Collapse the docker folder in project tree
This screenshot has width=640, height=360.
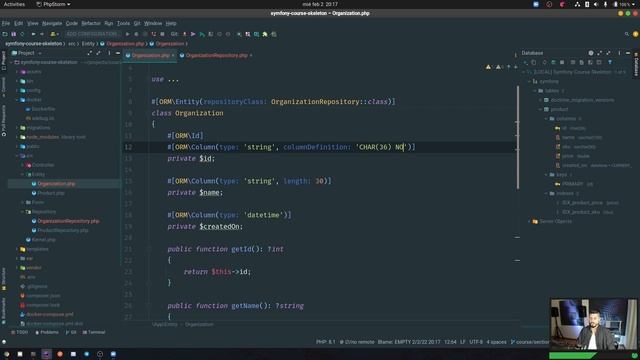click(x=17, y=100)
